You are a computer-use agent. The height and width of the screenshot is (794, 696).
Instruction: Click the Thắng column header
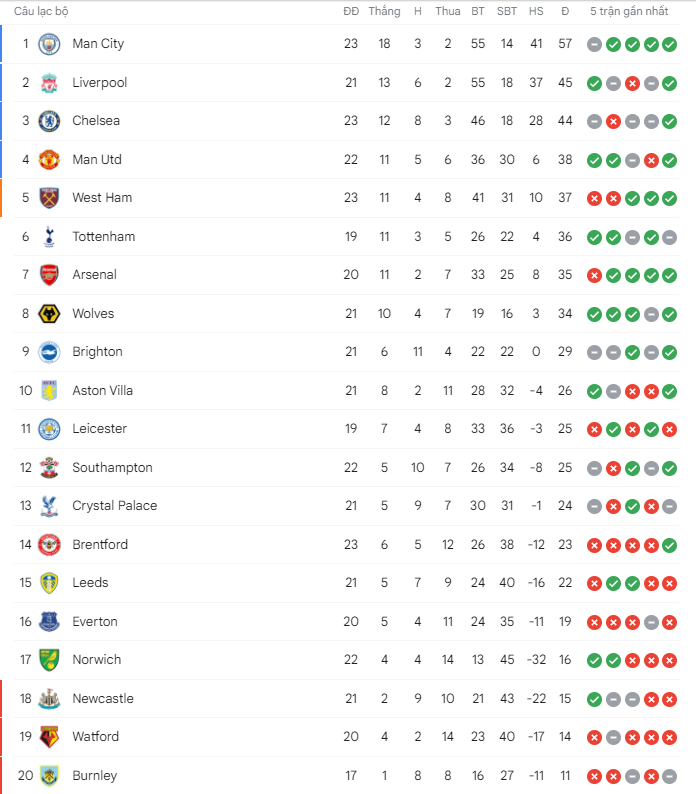point(384,11)
